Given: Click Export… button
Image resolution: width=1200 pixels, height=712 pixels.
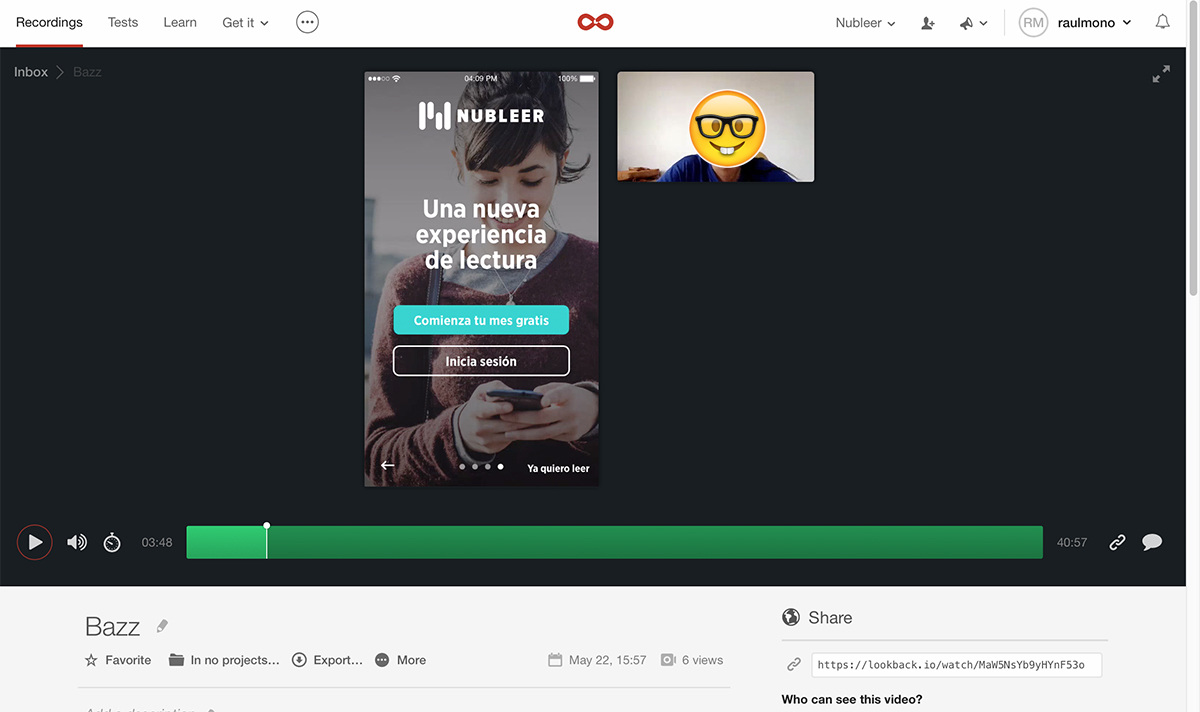Looking at the screenshot, I should tap(327, 660).
